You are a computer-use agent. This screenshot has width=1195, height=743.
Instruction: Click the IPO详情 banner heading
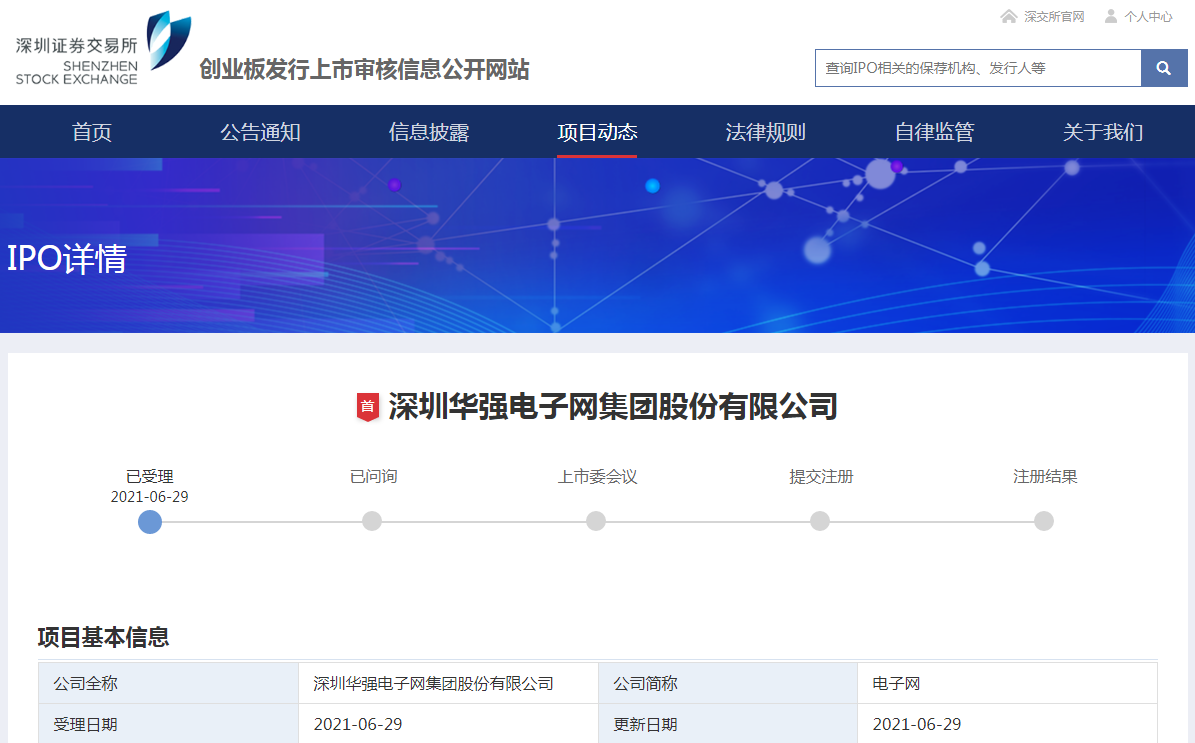(66, 258)
